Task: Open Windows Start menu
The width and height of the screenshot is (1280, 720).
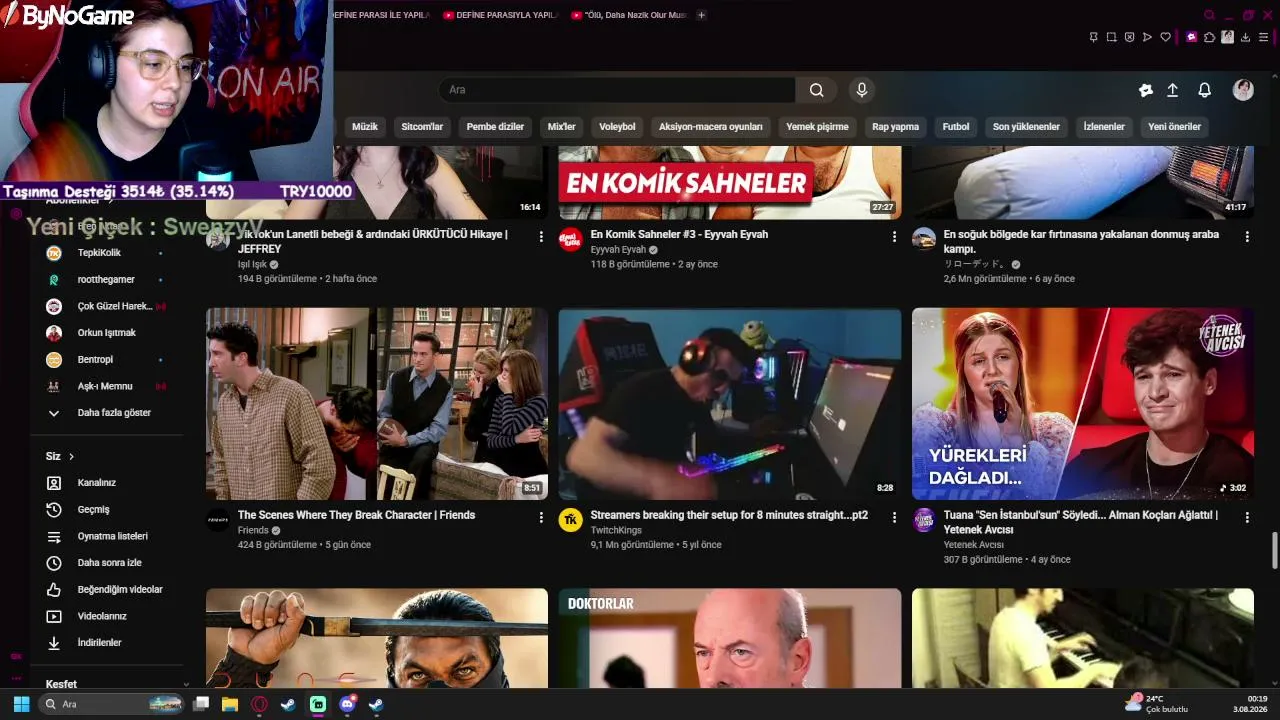Action: [x=21, y=704]
